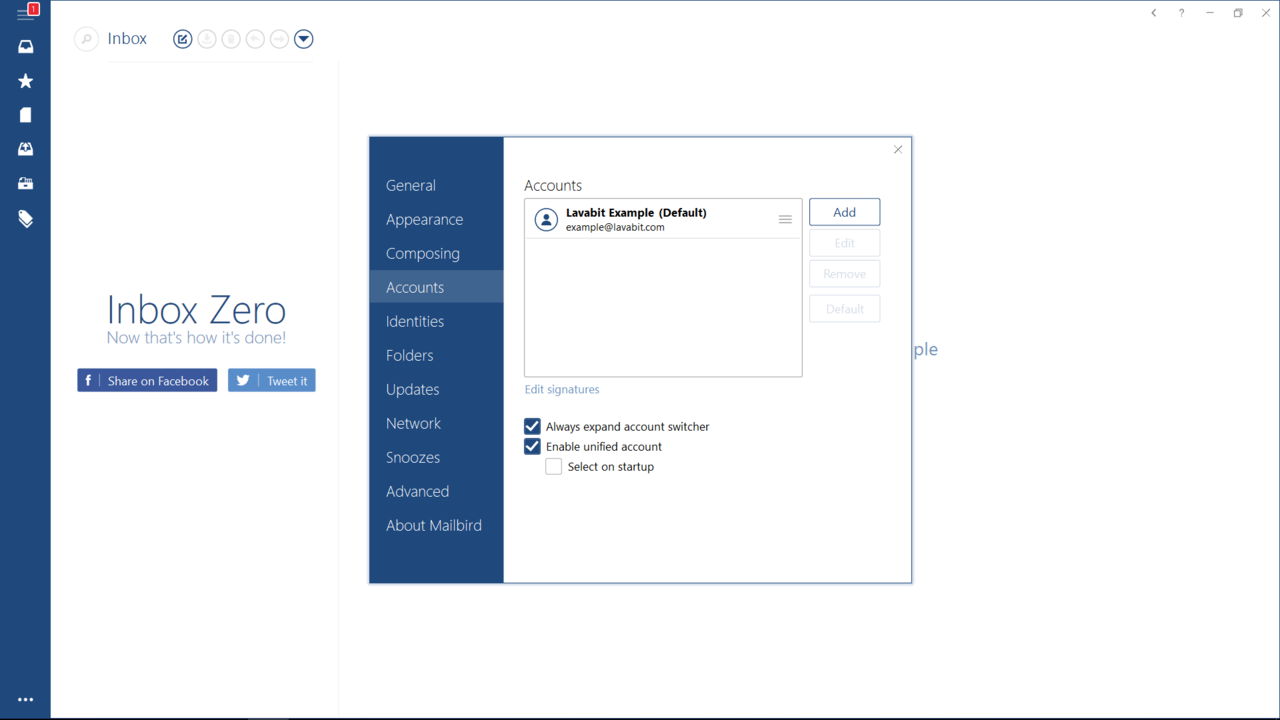Open the Tags icon in sidebar
Screen dimensions: 1280x720
pos(26,219)
